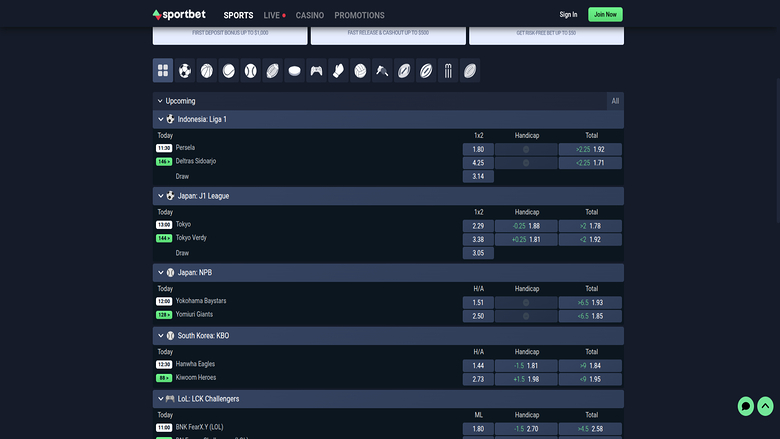The width and height of the screenshot is (780, 439).
Task: Collapse the South Korea: KBO group
Action: pyautogui.click(x=160, y=336)
